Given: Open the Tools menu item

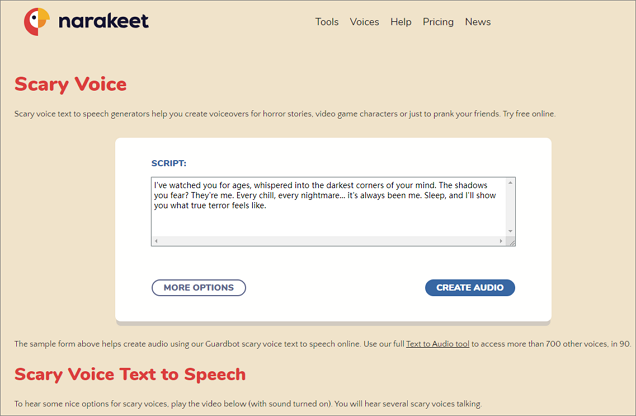Looking at the screenshot, I should (327, 22).
